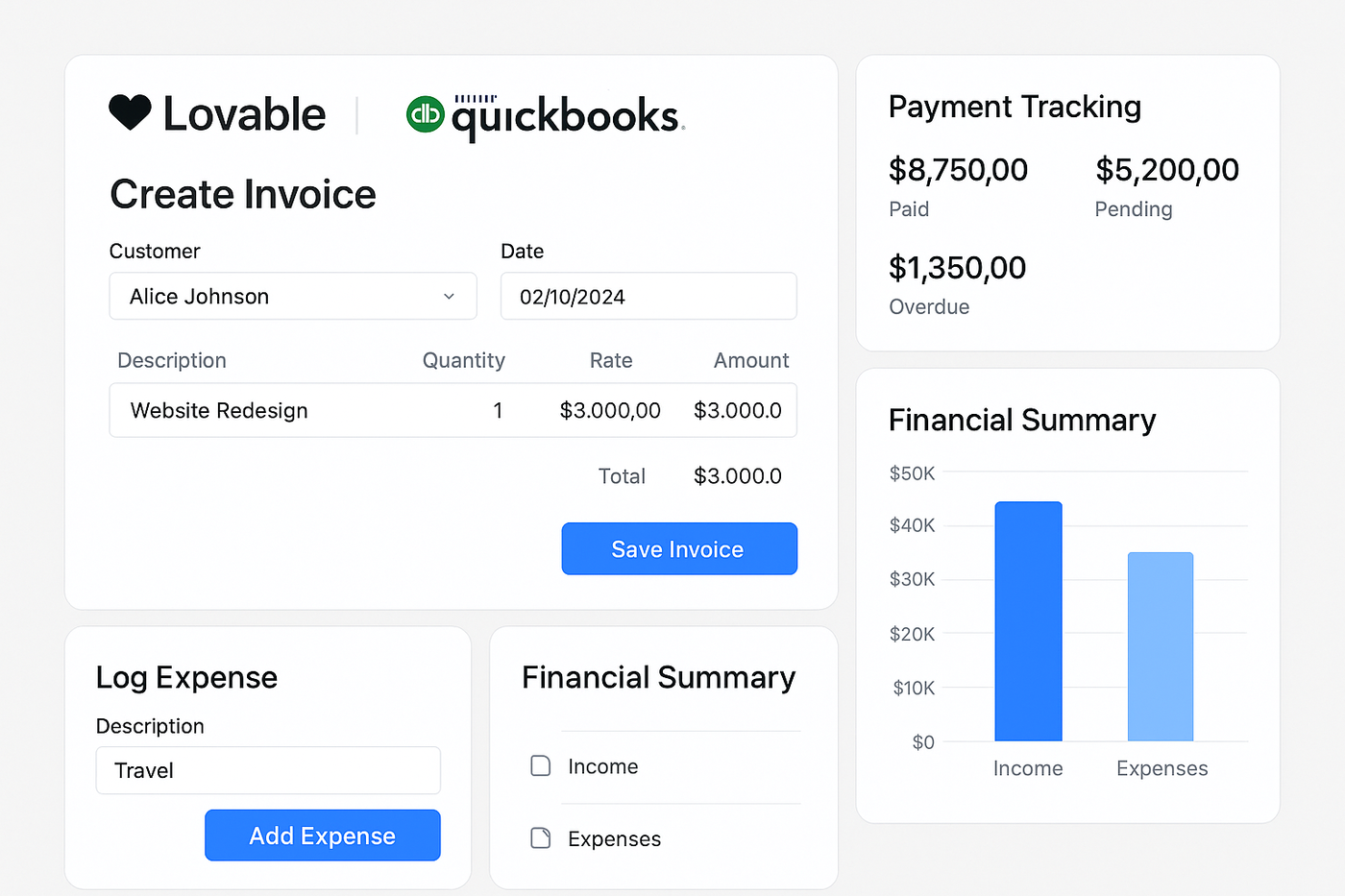This screenshot has width=1345, height=896.
Task: Click the $5,200,00 Pending amount
Action: pyautogui.click(x=1167, y=170)
